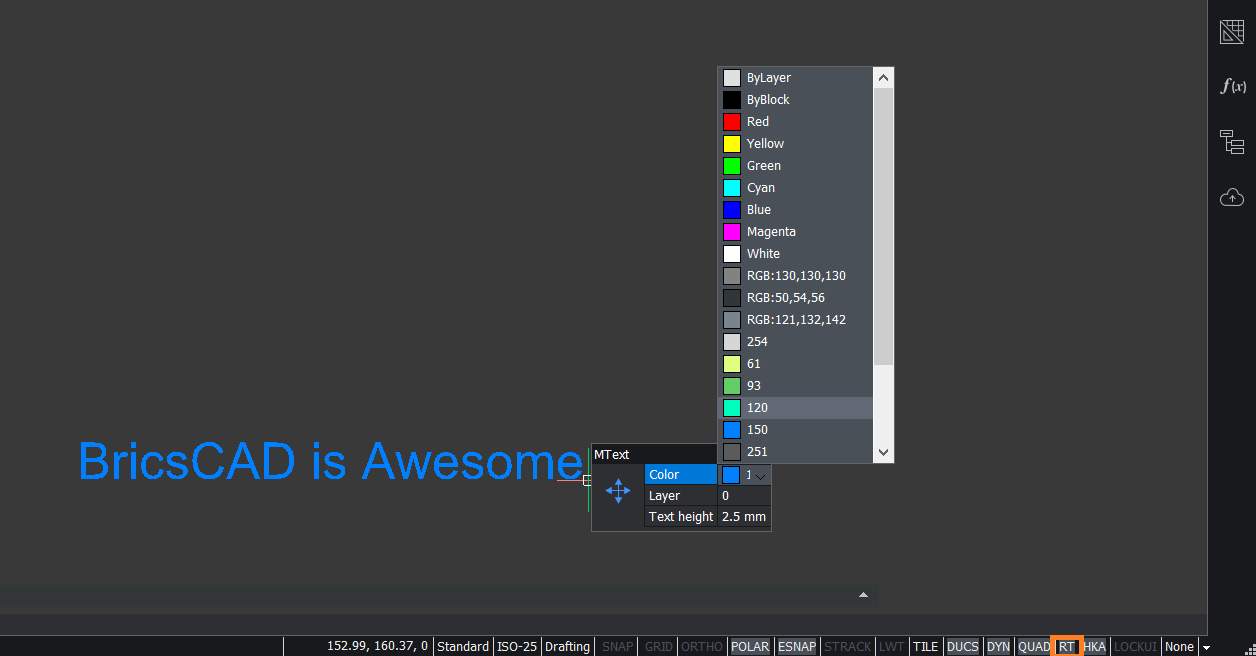The width and height of the screenshot is (1256, 656).
Task: Select color 93 in the list
Action: 796,386
